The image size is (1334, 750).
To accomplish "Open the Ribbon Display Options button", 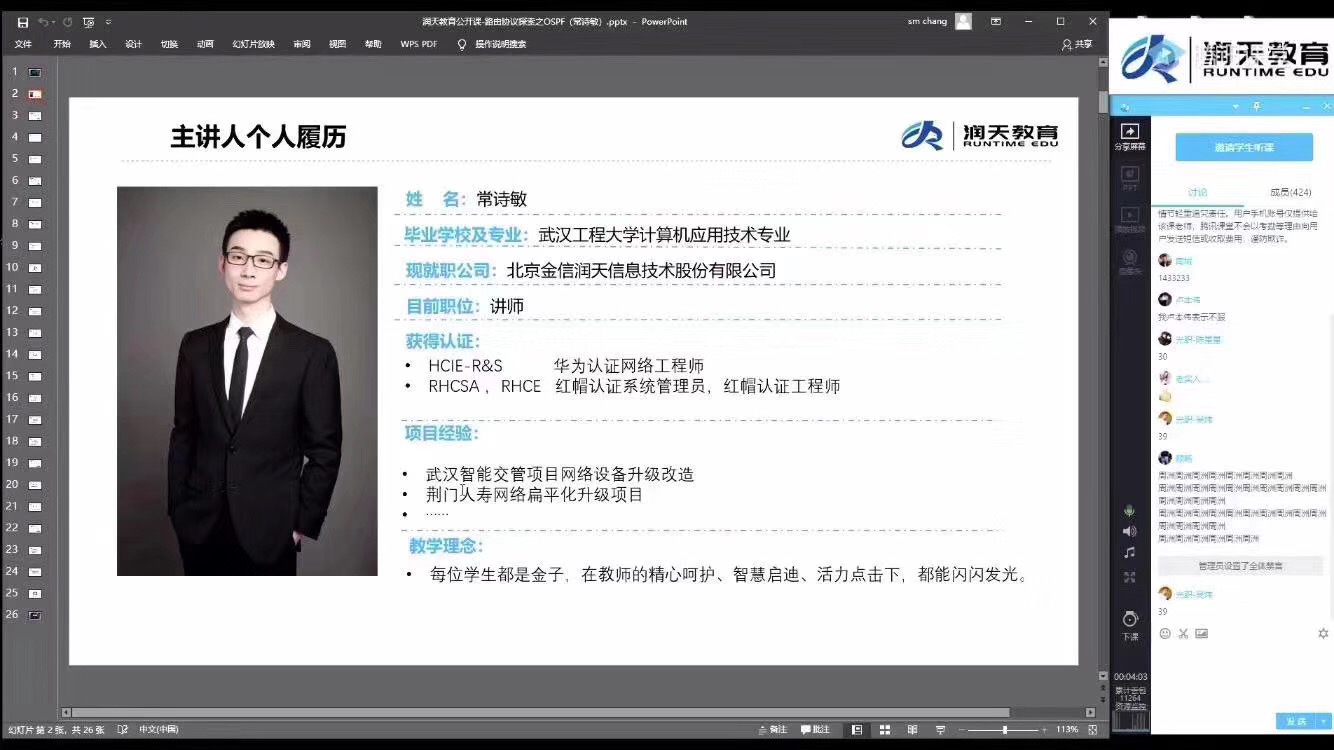I will (x=995, y=21).
